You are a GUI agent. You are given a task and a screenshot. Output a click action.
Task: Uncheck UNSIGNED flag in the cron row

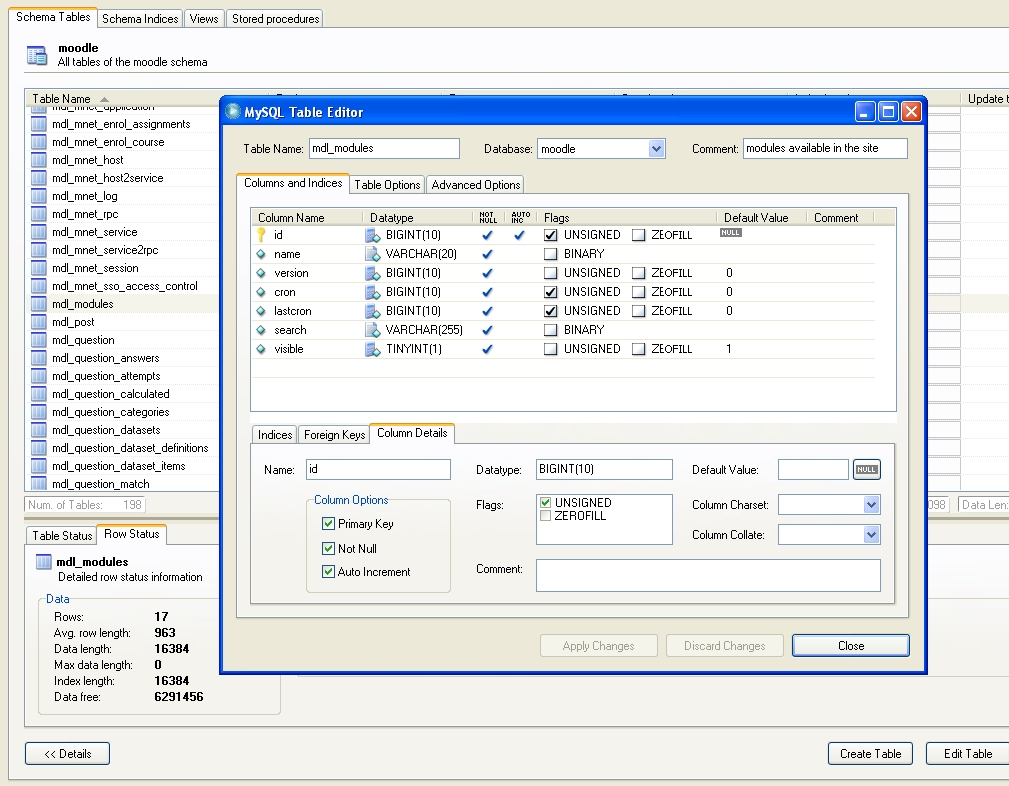click(550, 292)
